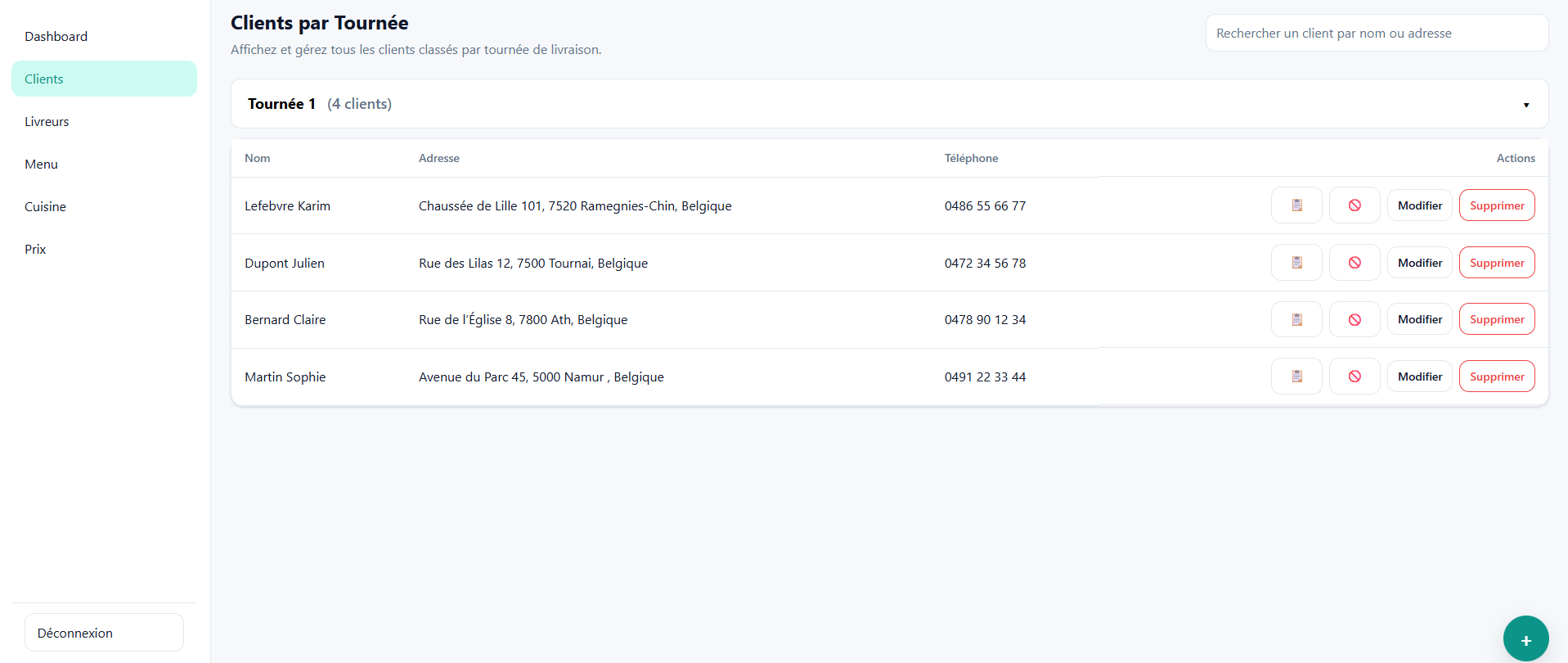Modify the Lefebvre Karim client
This screenshot has width=1568, height=663.
tap(1419, 205)
